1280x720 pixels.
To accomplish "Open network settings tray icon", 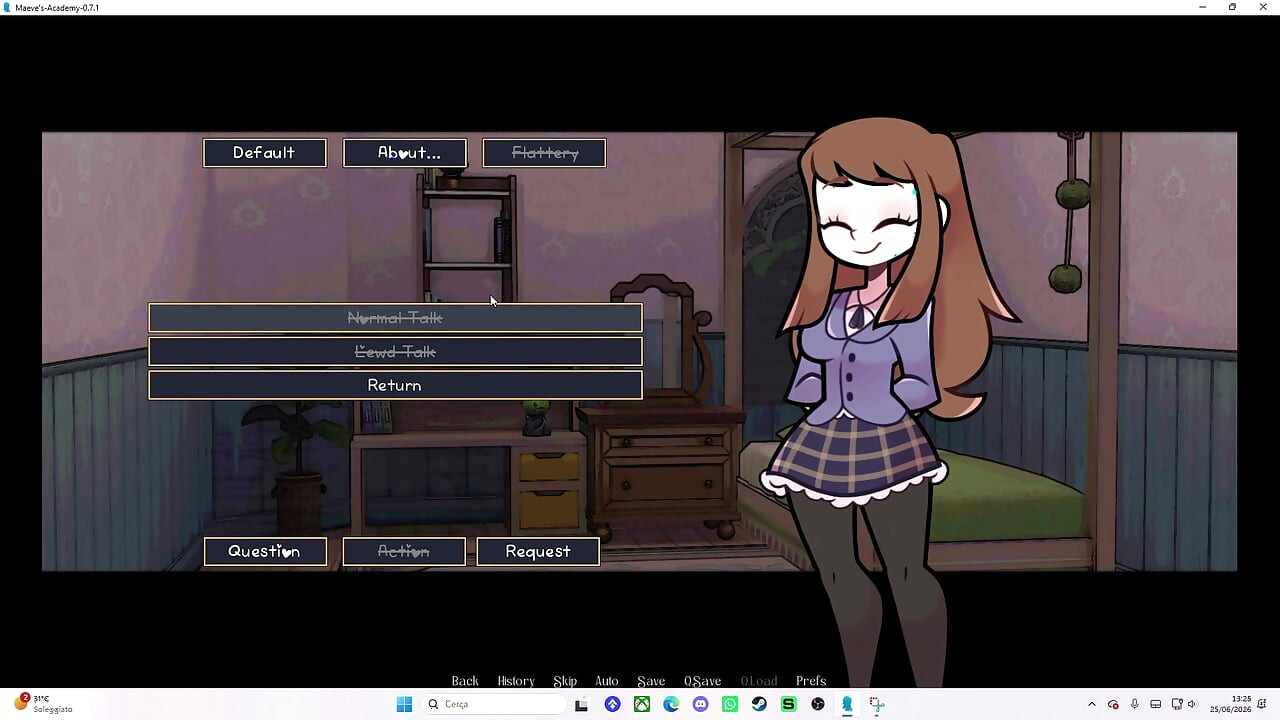I will (x=1177, y=704).
